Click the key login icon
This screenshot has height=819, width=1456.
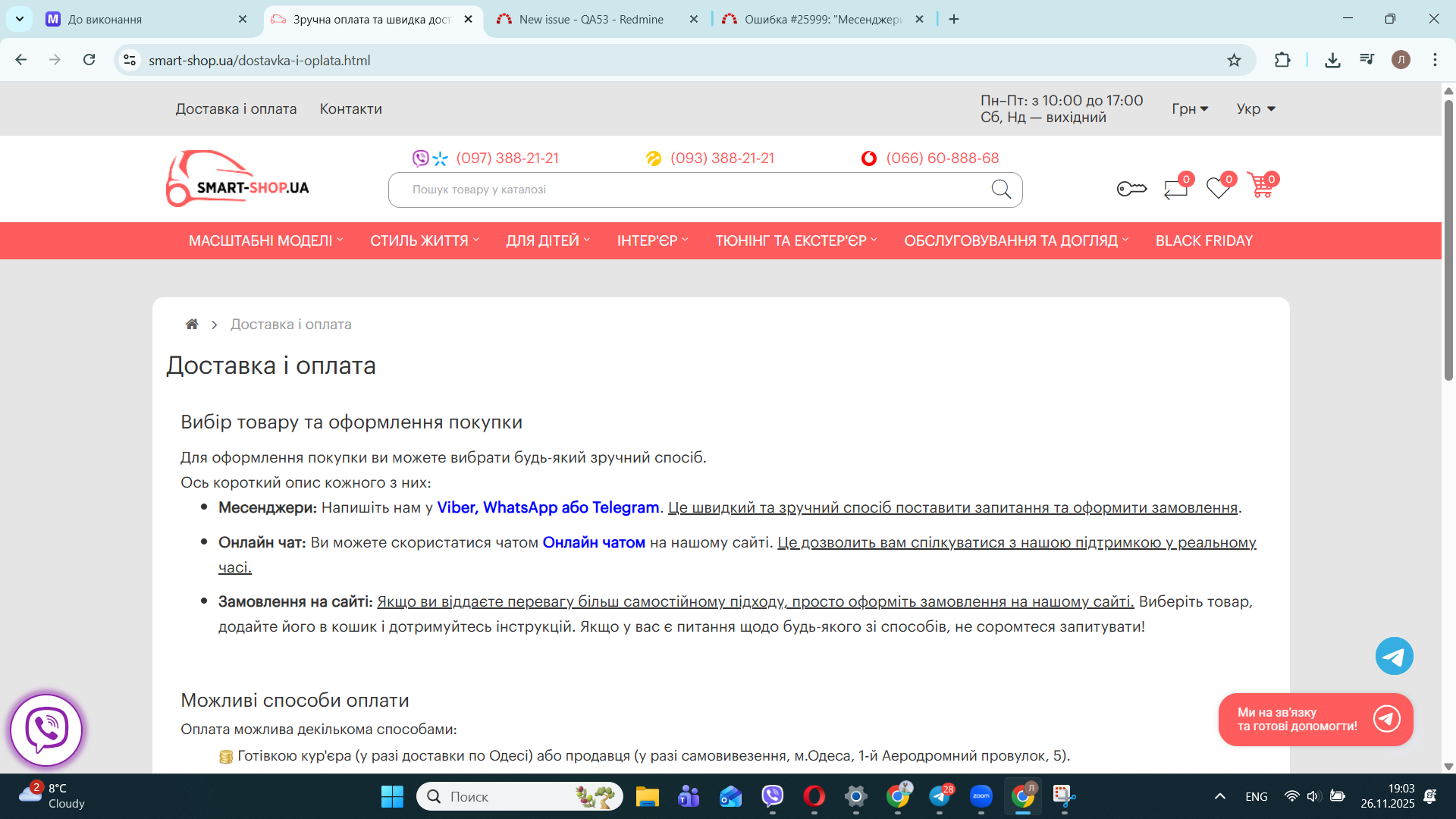[1131, 188]
